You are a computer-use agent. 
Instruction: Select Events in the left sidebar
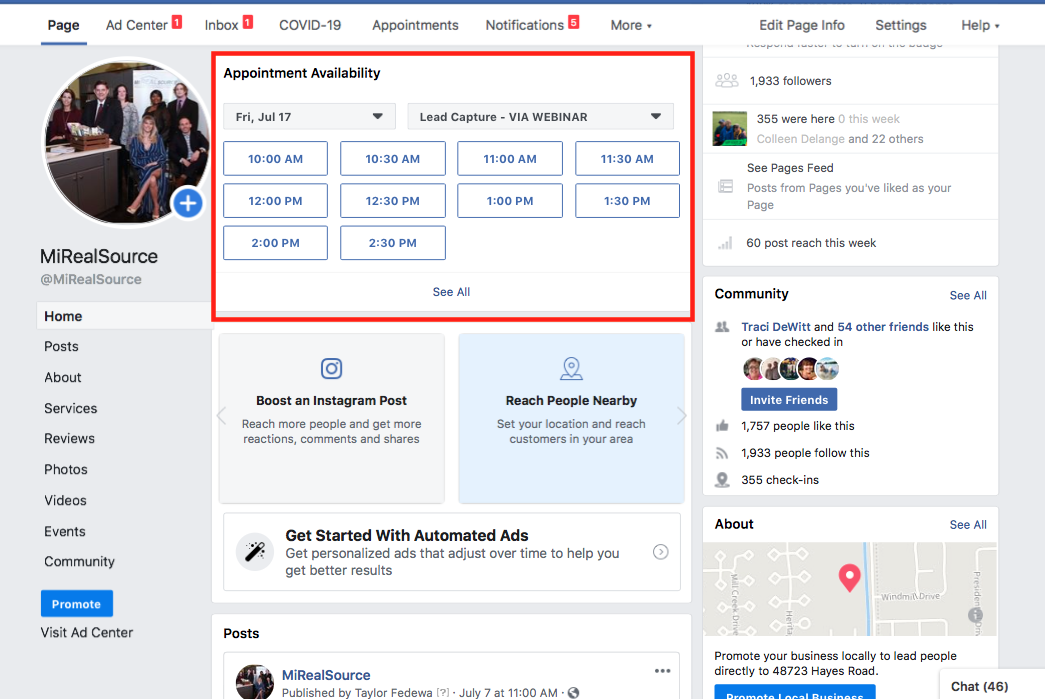(x=65, y=531)
